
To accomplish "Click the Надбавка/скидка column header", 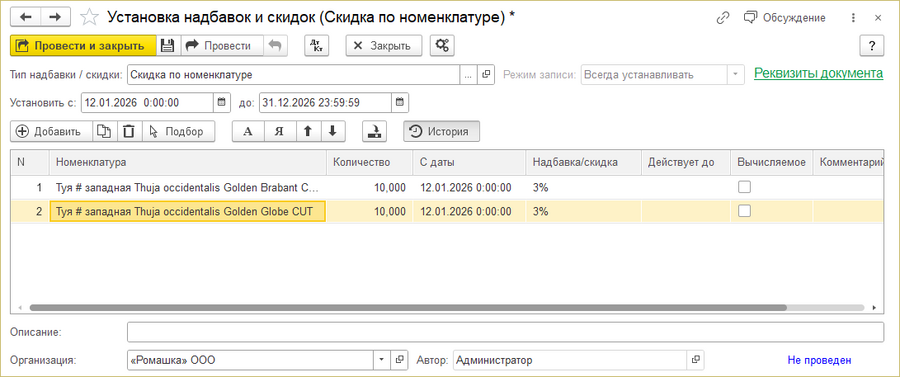I will (583, 162).
